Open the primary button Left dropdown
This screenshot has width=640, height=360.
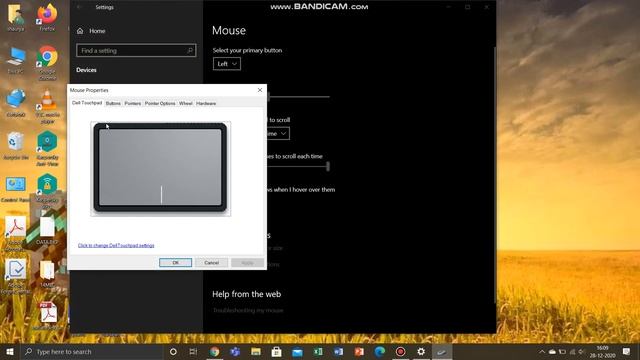(227, 64)
